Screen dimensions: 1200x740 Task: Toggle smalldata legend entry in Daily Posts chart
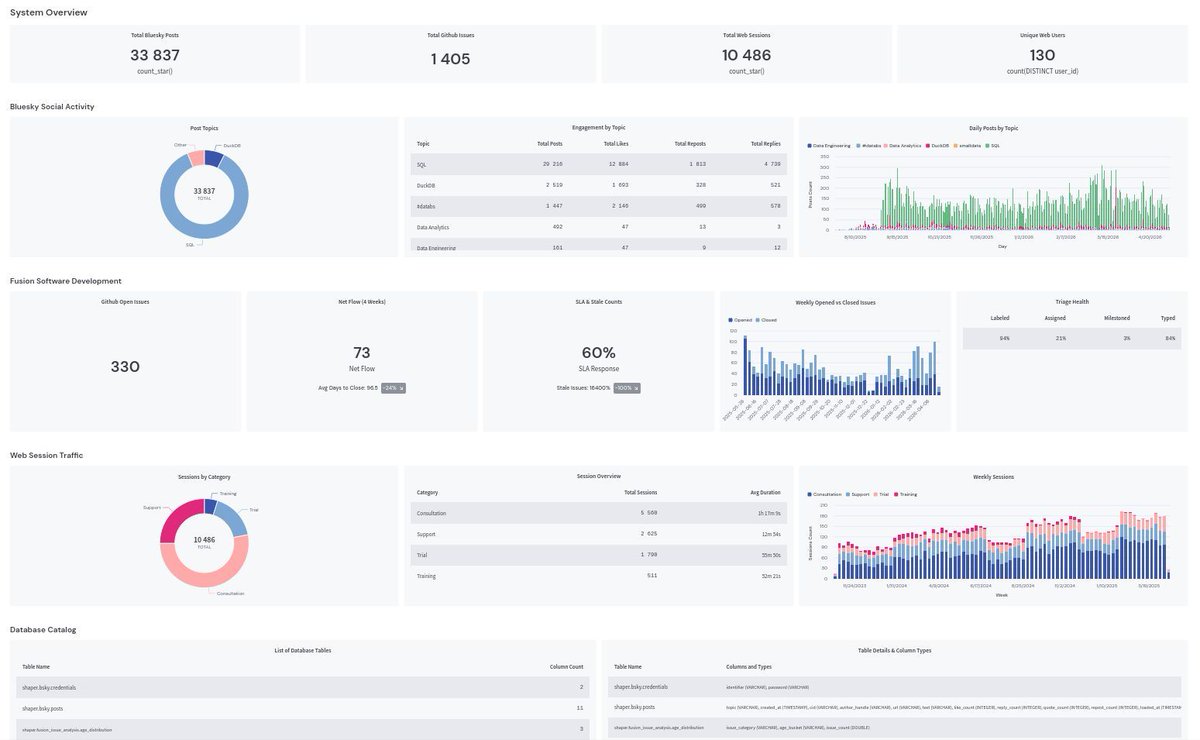pyautogui.click(x=968, y=145)
